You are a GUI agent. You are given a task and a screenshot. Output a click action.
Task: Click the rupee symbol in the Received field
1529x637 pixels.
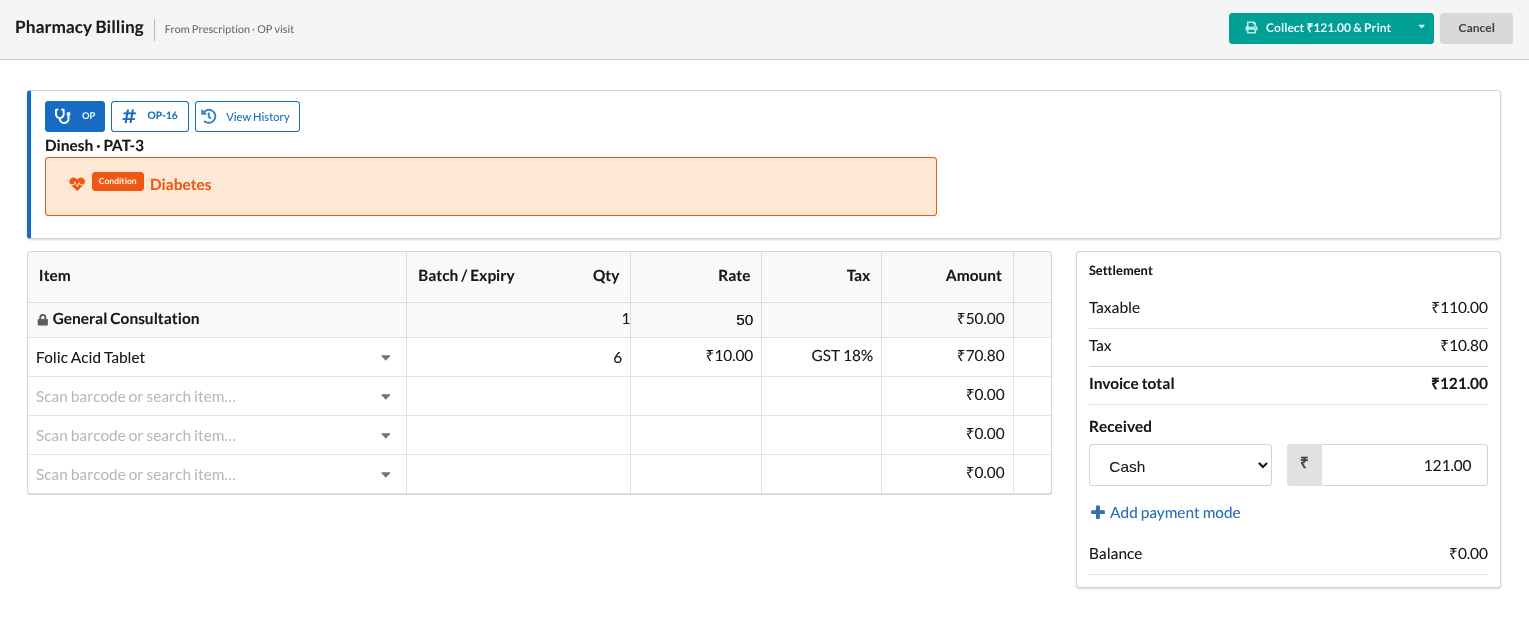tap(1304, 465)
